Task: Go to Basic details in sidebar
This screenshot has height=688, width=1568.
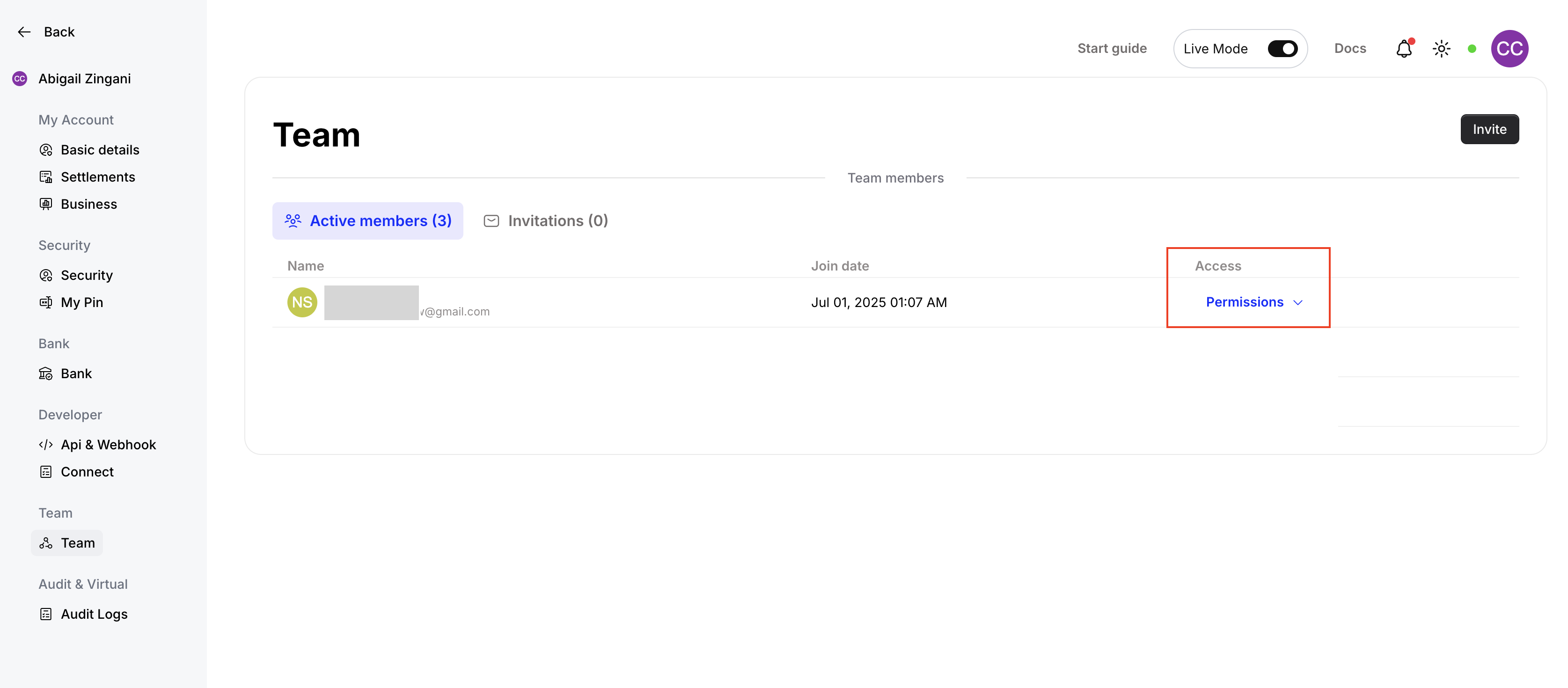Action: pos(100,150)
